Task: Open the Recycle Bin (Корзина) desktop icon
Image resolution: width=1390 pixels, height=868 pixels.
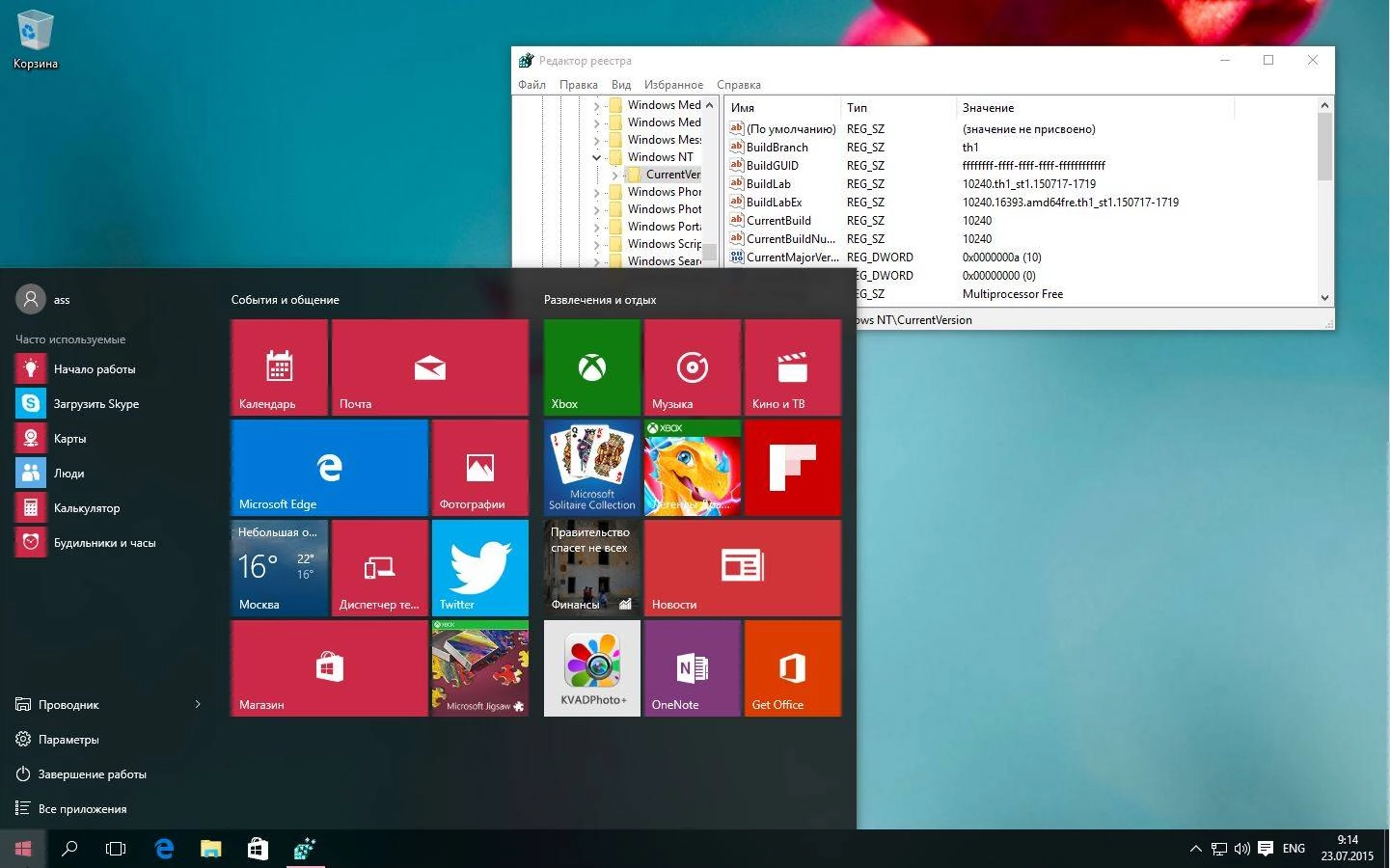Action: [x=36, y=41]
